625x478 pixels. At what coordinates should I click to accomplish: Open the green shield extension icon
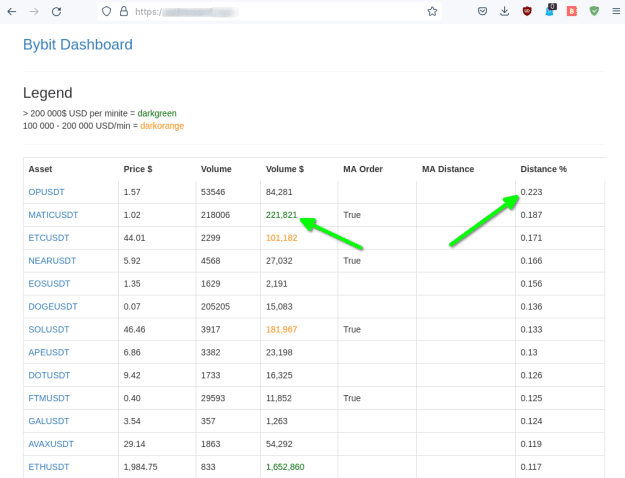[x=594, y=11]
